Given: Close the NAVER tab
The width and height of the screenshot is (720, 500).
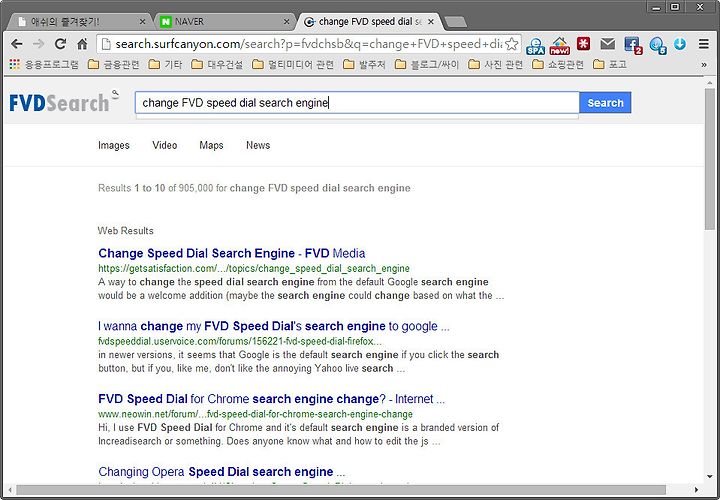Looking at the screenshot, I should (287, 22).
